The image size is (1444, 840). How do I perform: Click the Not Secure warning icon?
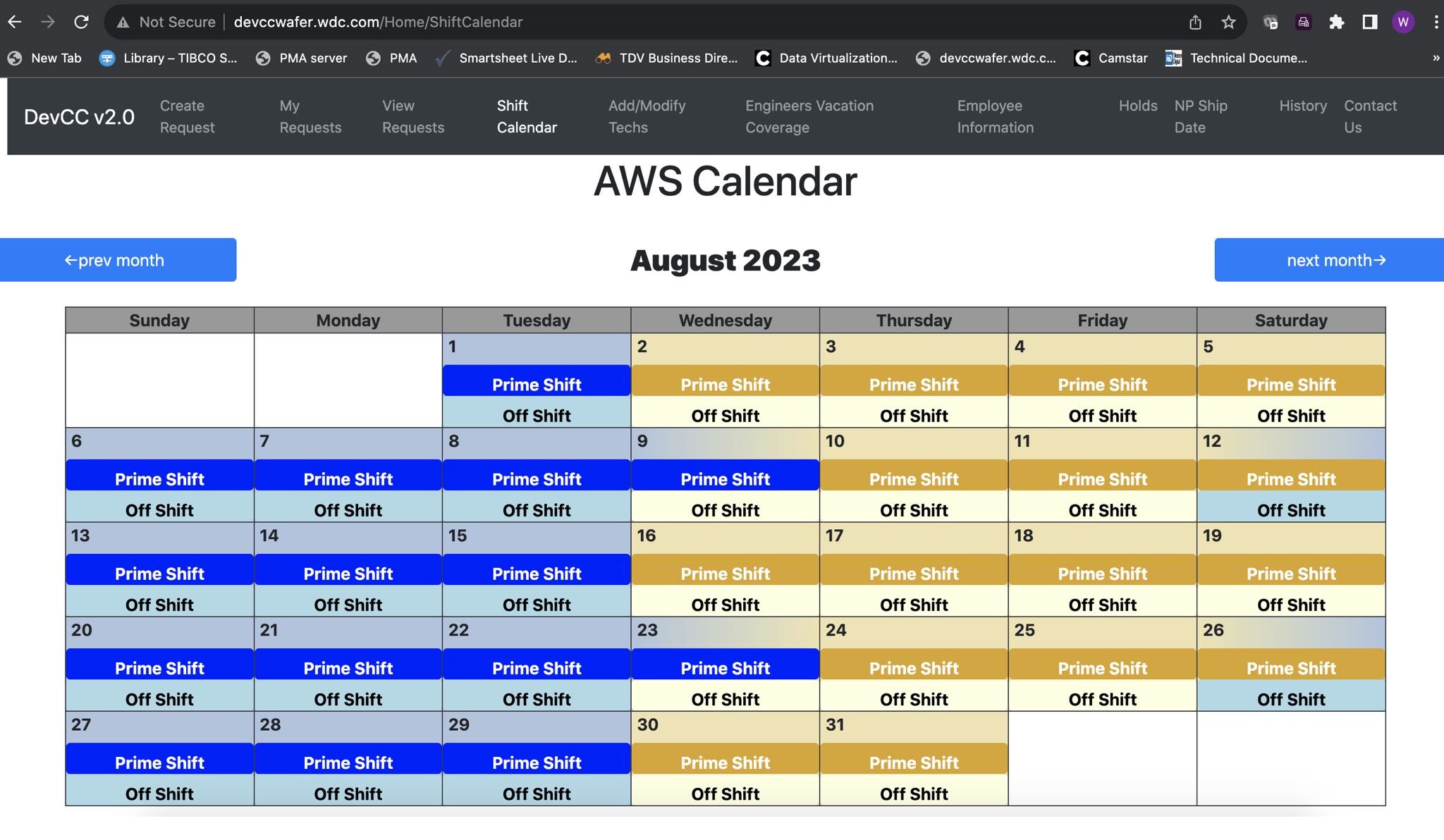123,23
